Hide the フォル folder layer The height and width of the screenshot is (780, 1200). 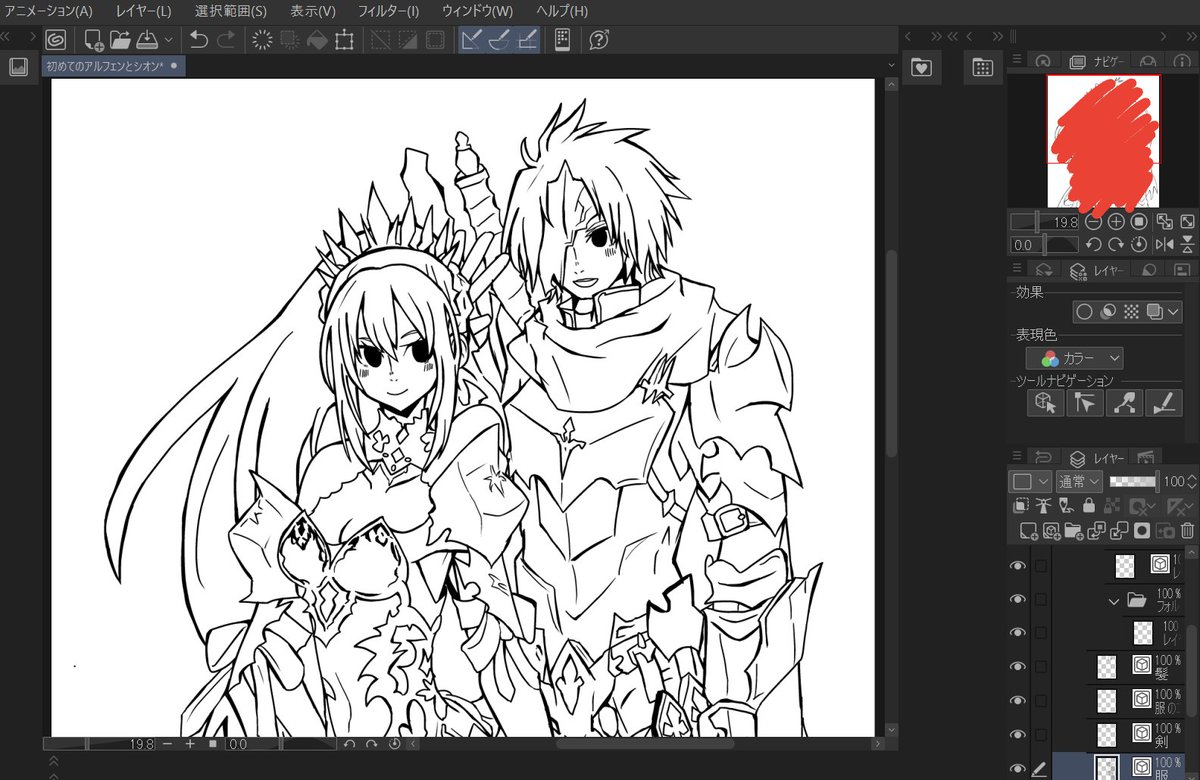pyautogui.click(x=1018, y=599)
